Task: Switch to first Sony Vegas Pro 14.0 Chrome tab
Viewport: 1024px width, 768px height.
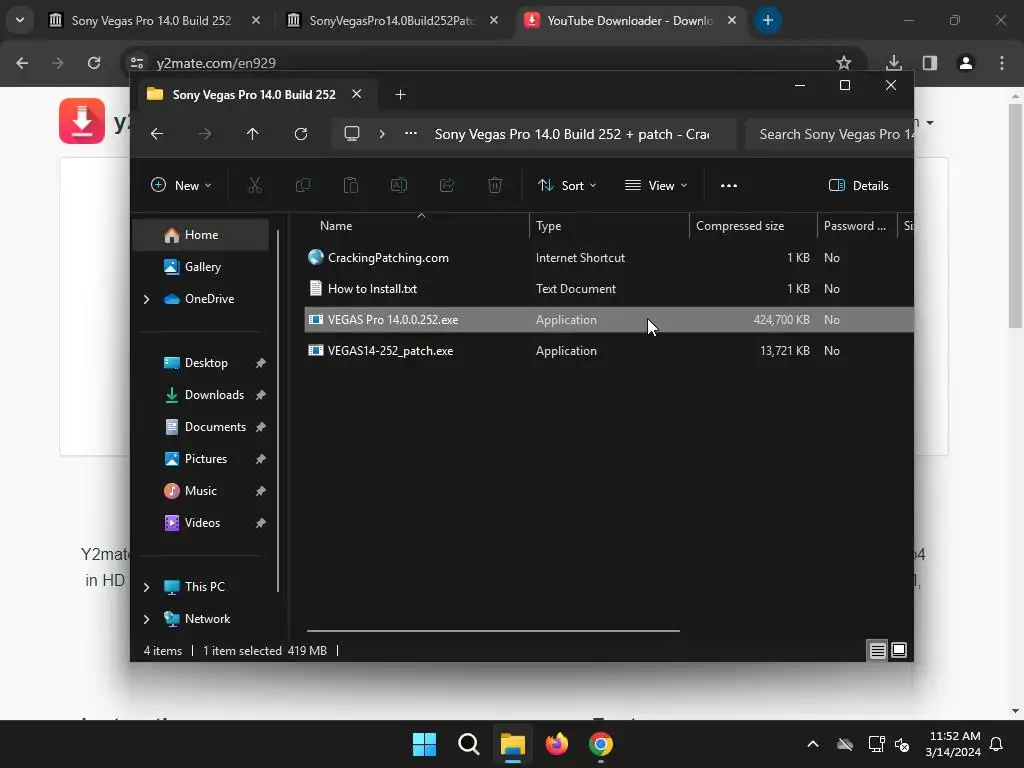Action: coord(151,20)
